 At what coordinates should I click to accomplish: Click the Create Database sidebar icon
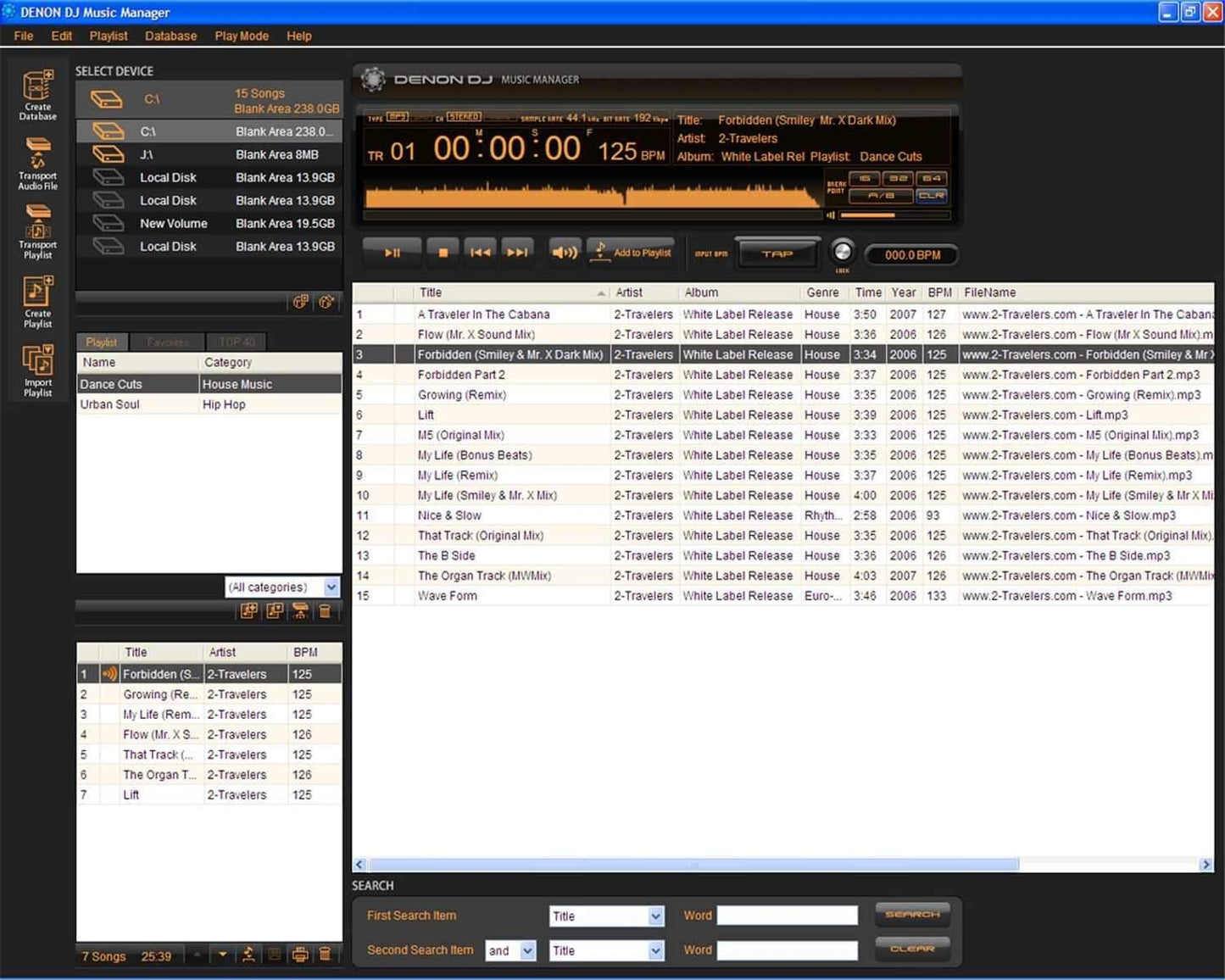[x=37, y=94]
